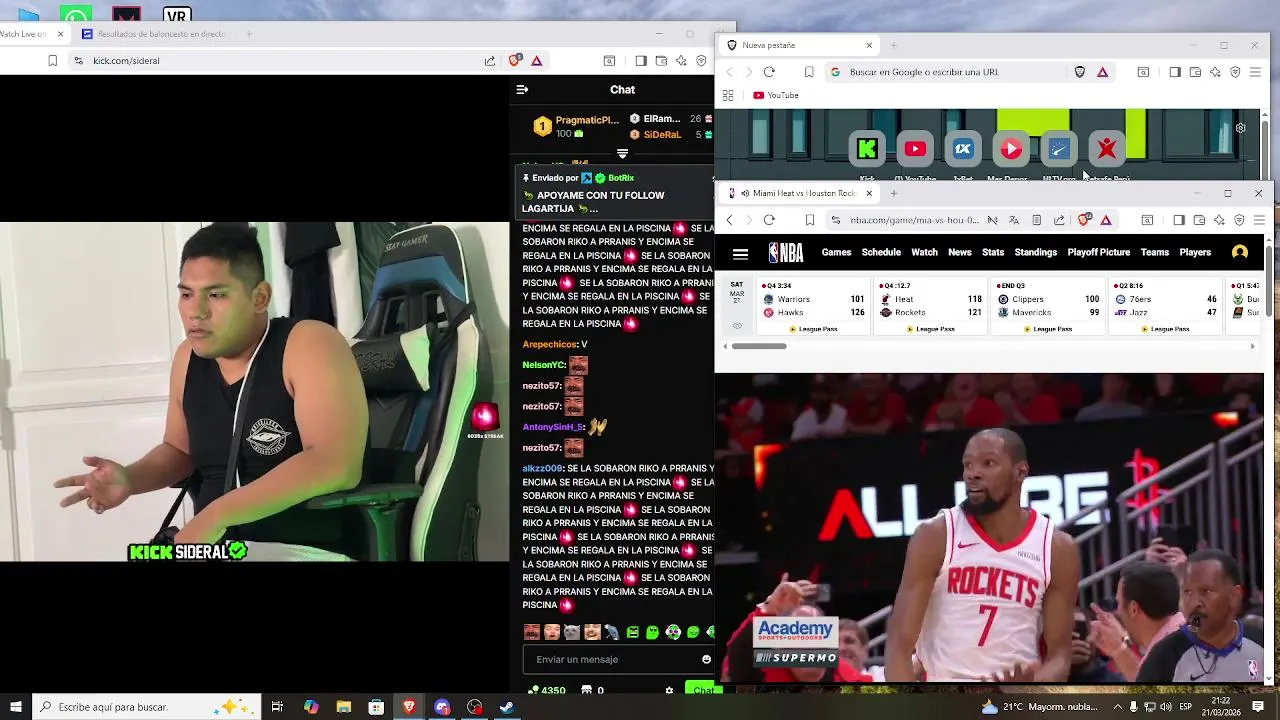Open Leo AI icon in NBA window
1280x720 pixels.
coord(1219,220)
